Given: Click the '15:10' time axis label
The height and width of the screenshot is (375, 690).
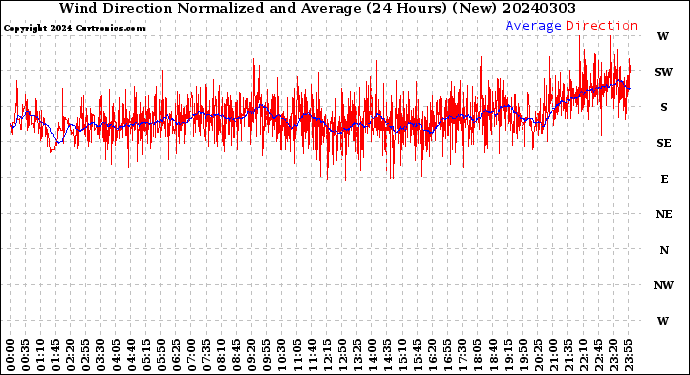Looking at the screenshot, I should point(402,355).
